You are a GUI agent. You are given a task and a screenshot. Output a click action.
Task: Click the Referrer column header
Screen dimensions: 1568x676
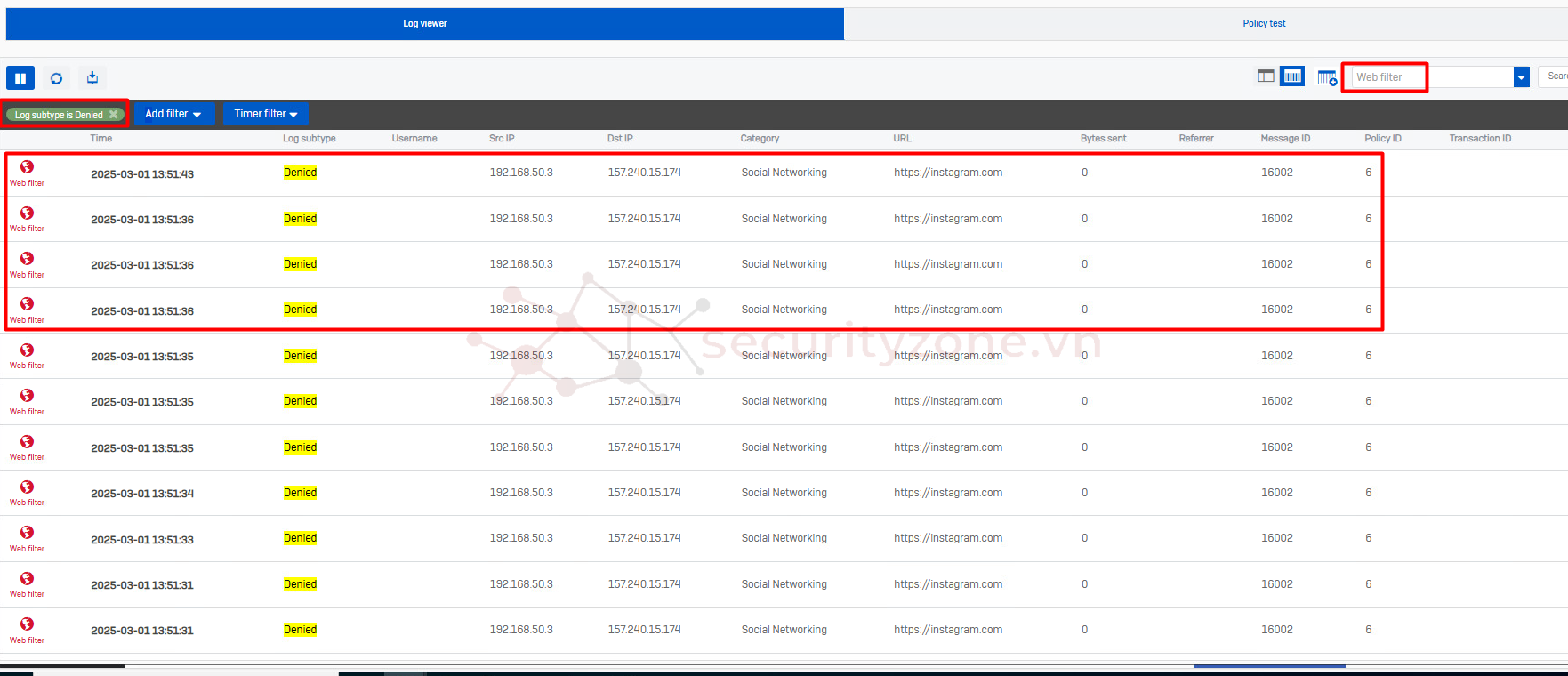(1196, 139)
